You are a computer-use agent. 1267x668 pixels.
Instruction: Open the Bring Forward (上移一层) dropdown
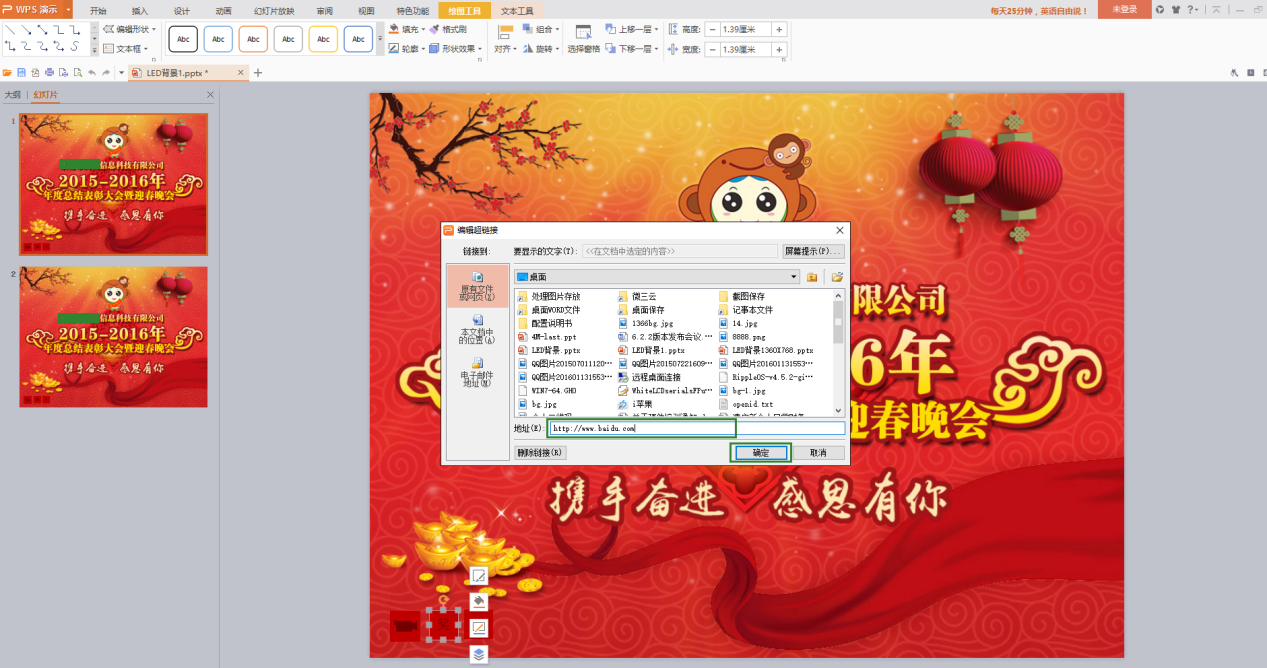(656, 30)
